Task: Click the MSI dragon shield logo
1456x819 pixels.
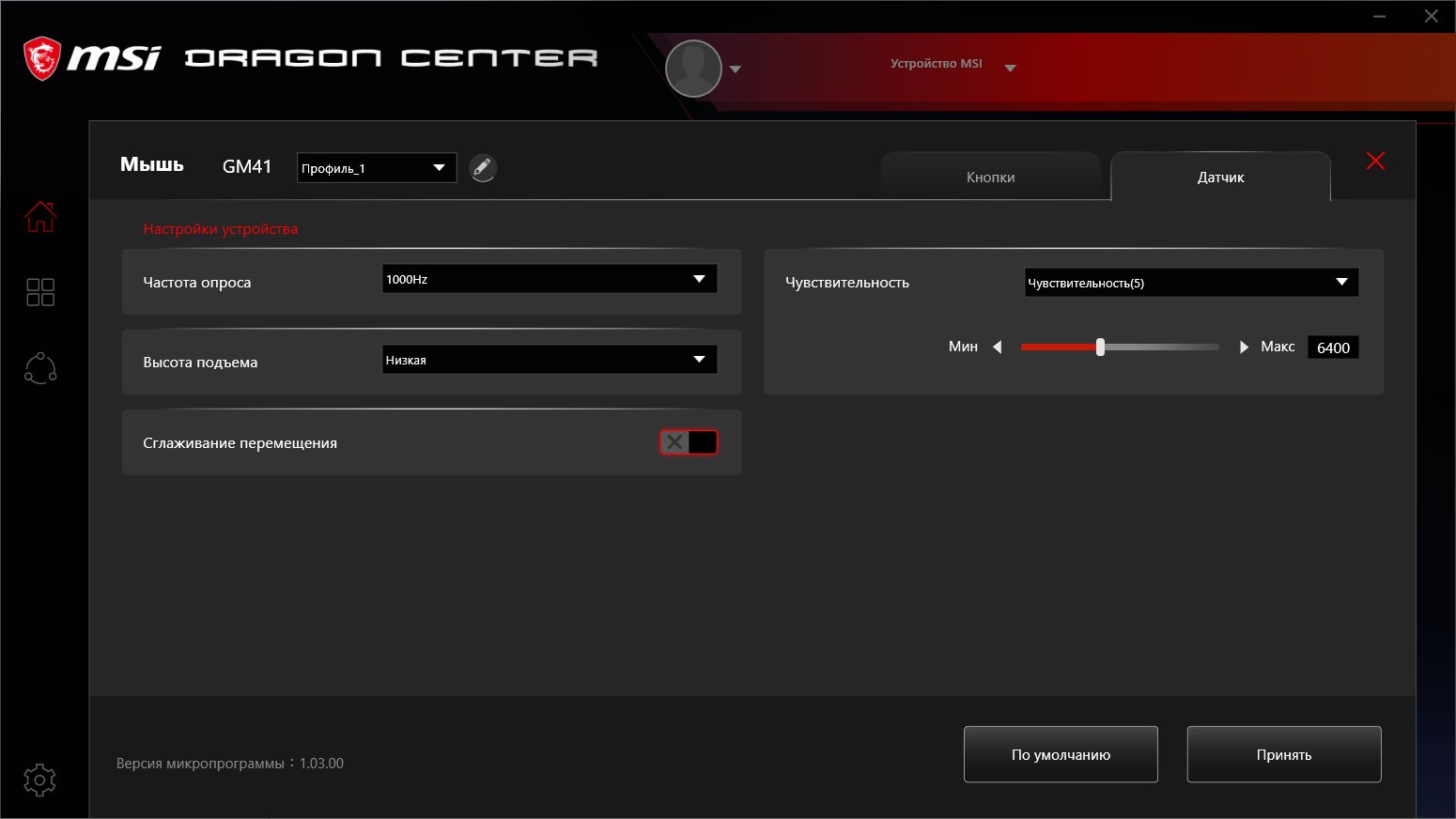Action: tap(42, 58)
